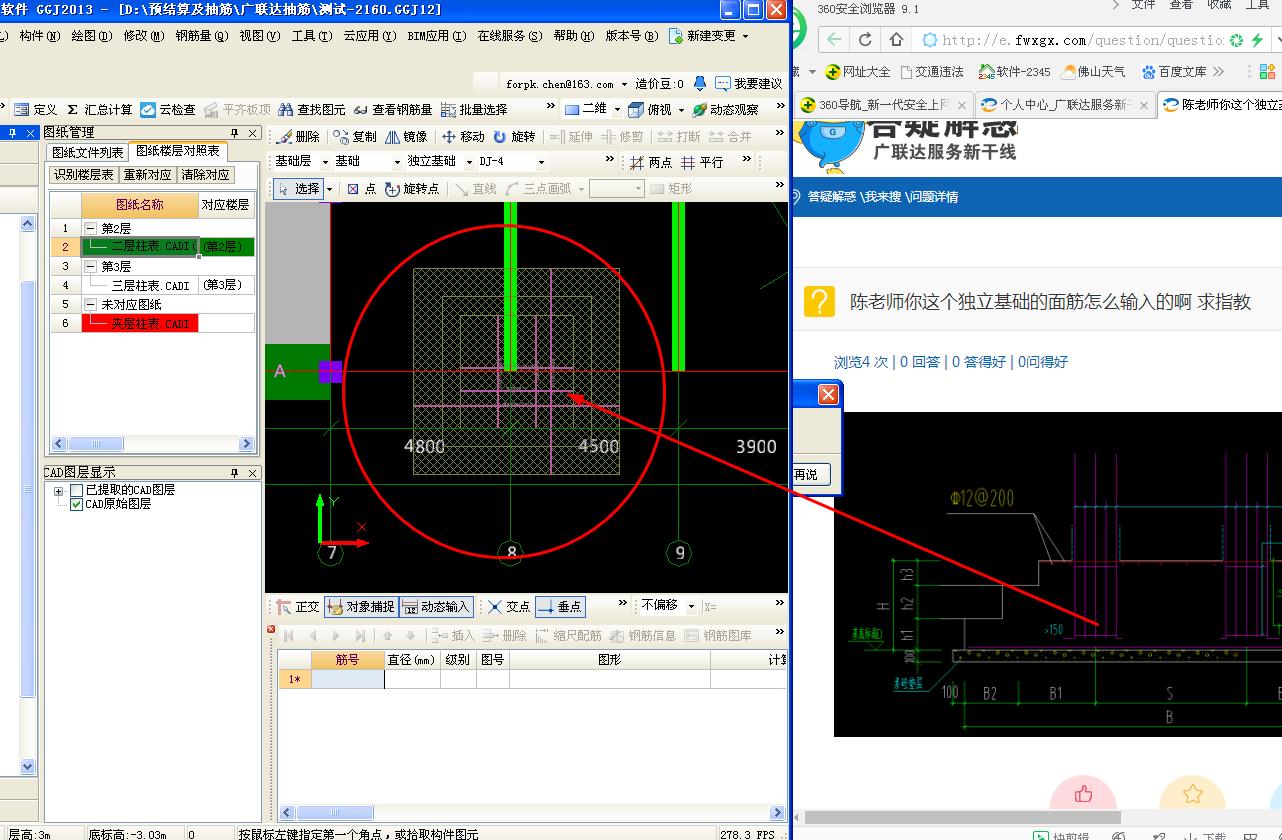Open the 基础 component type dropdown
Image resolution: width=1282 pixels, height=840 pixels.
(396, 162)
